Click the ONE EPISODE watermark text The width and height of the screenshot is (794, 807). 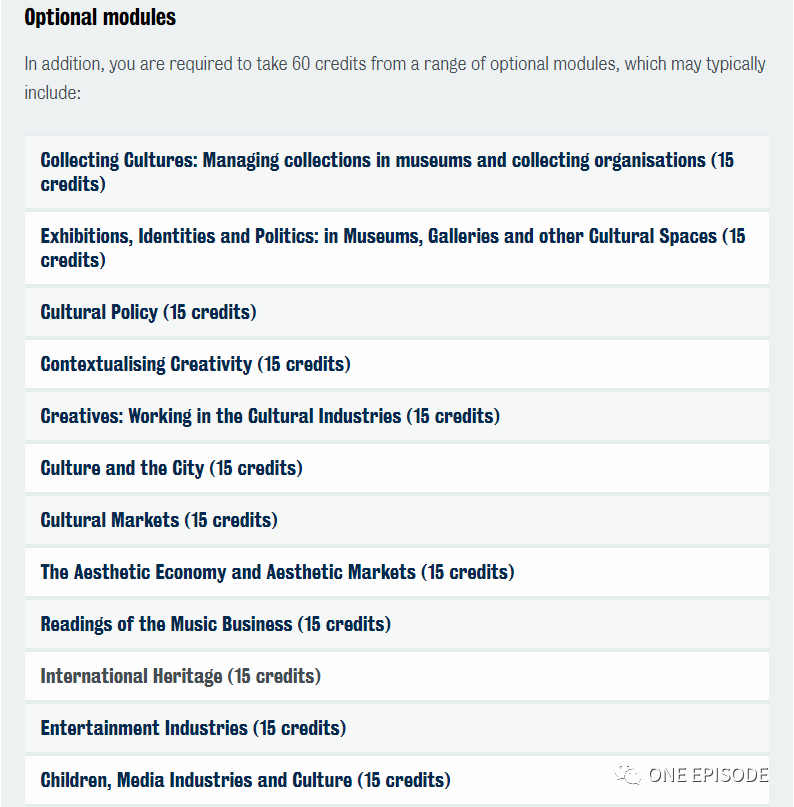(x=708, y=775)
